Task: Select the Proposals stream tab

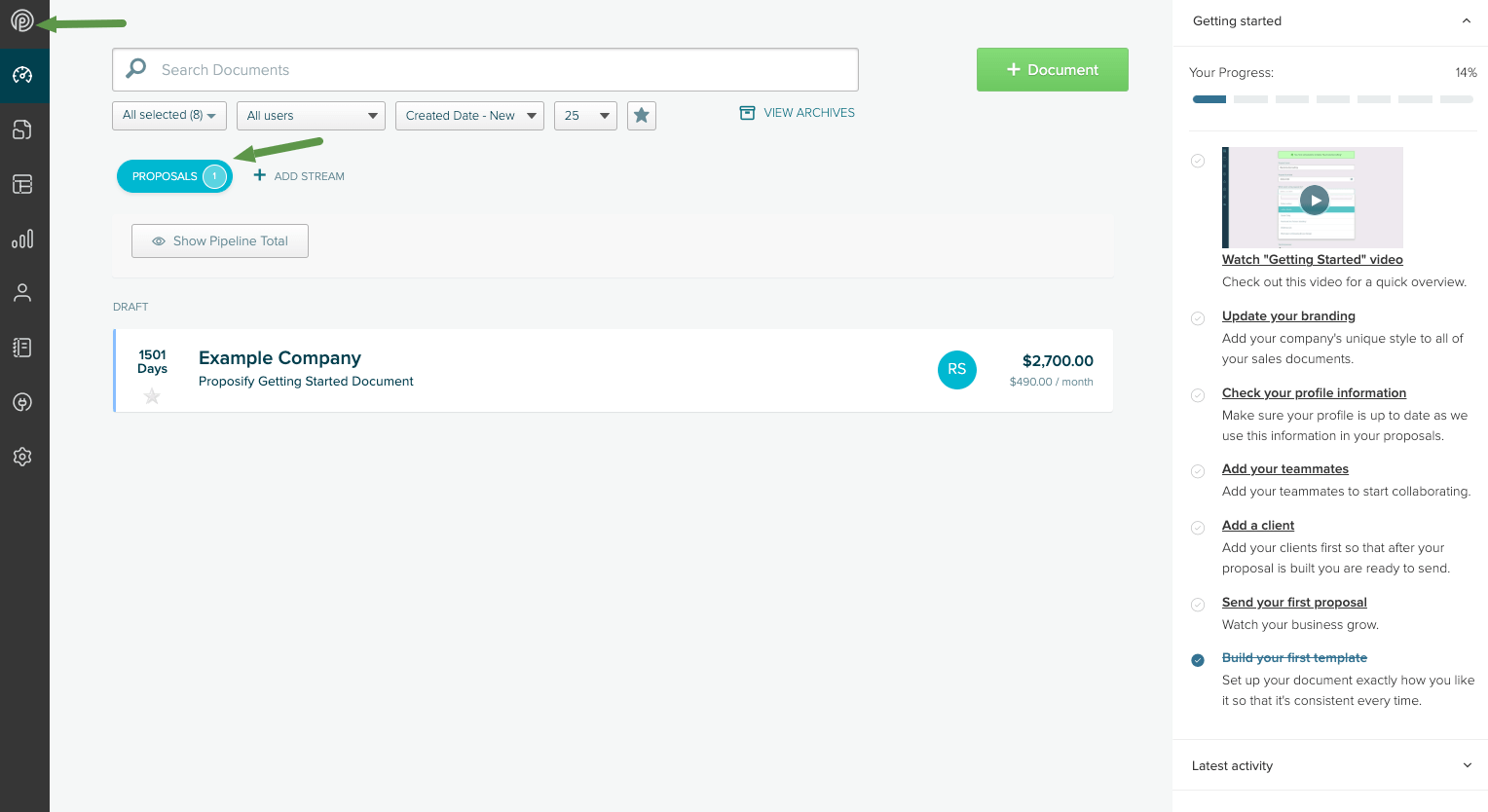Action: tap(174, 176)
